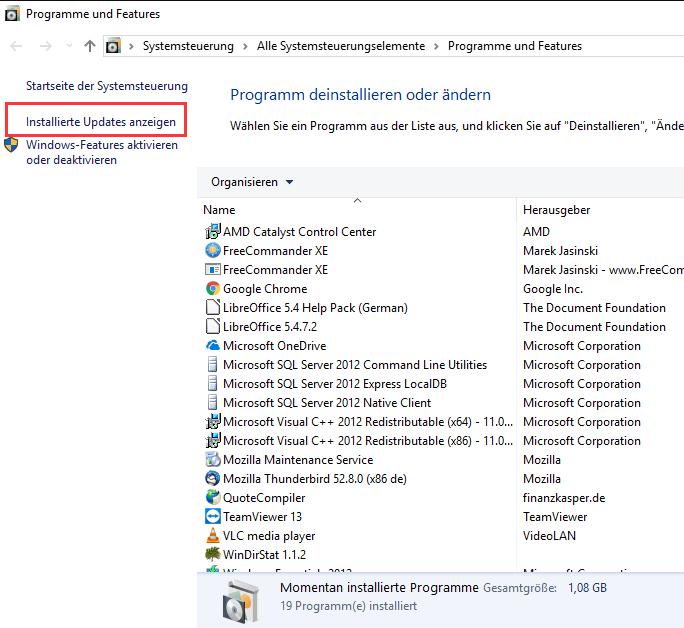The width and height of the screenshot is (684, 628).
Task: Click the orange FreeCommander XE icon by Marek Jasinski
Action: (x=213, y=250)
